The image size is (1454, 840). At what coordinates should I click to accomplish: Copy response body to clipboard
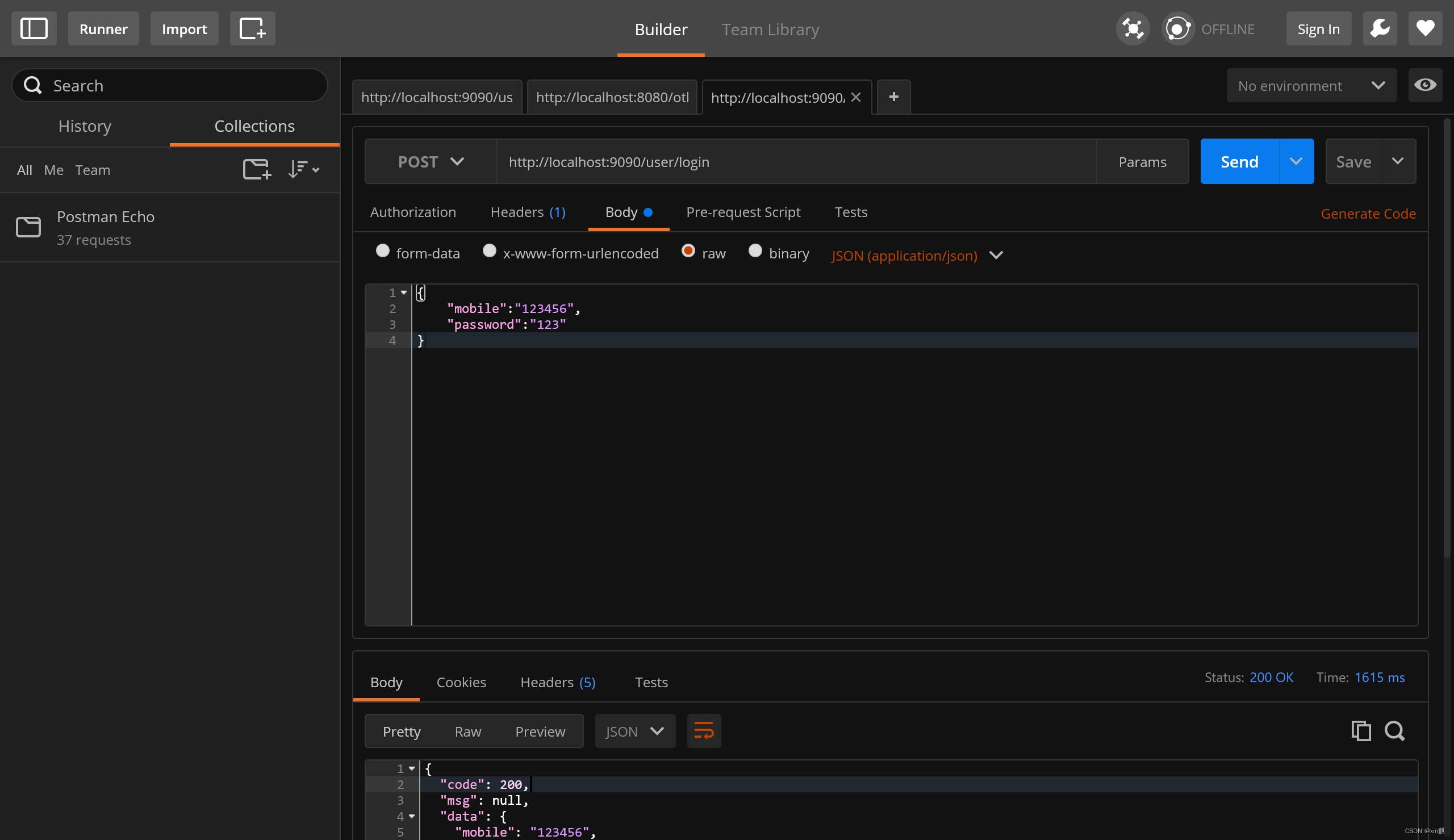1360,731
